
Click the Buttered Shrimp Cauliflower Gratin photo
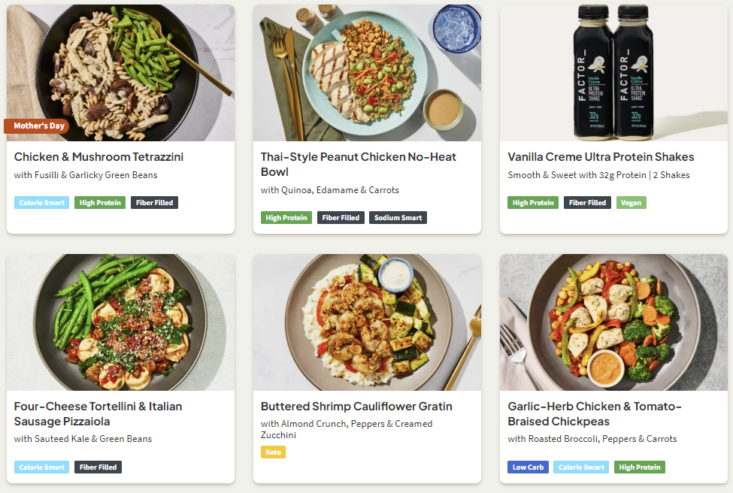coord(366,322)
